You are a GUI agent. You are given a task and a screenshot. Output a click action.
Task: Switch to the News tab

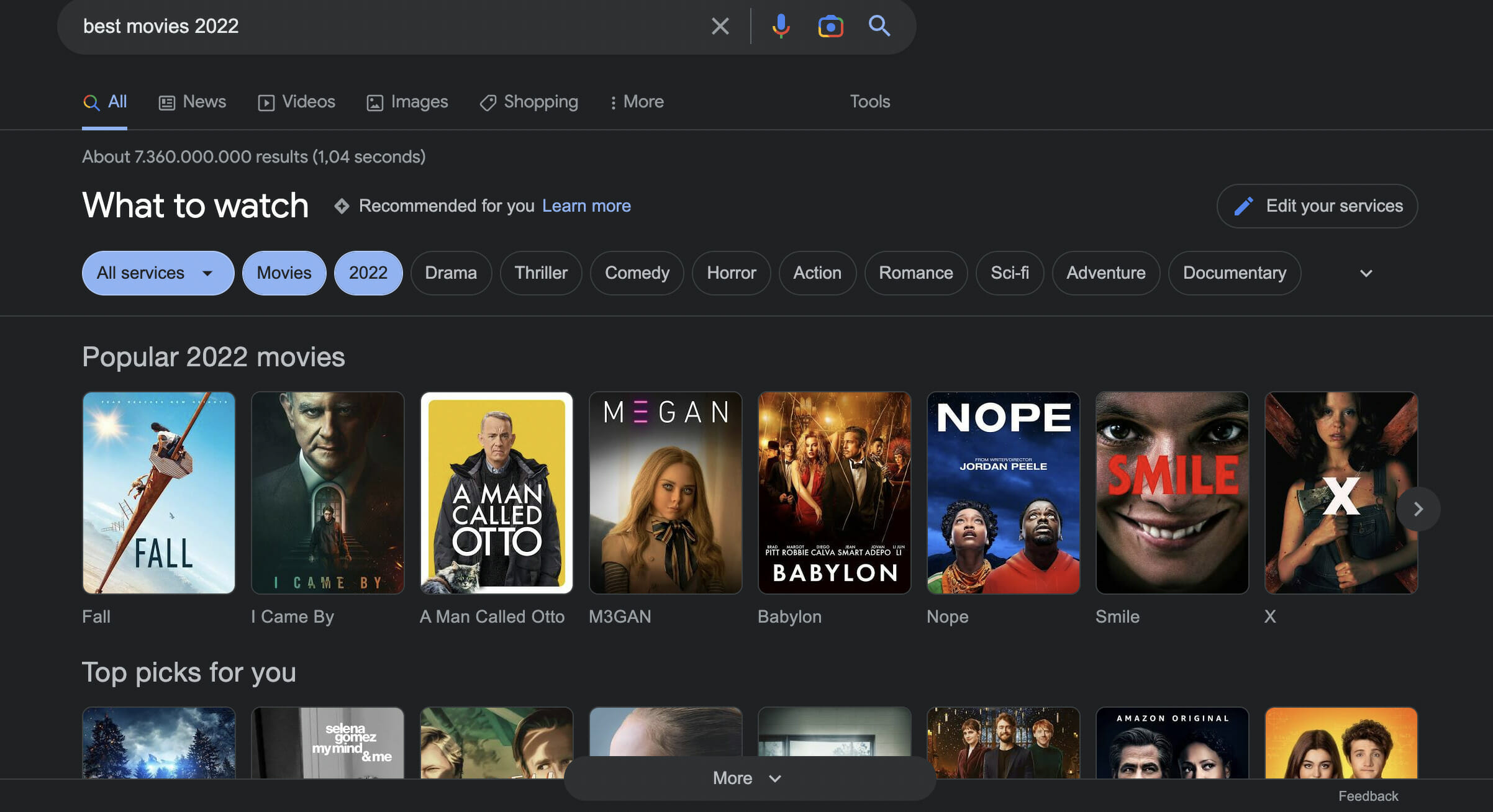pyautogui.click(x=193, y=102)
